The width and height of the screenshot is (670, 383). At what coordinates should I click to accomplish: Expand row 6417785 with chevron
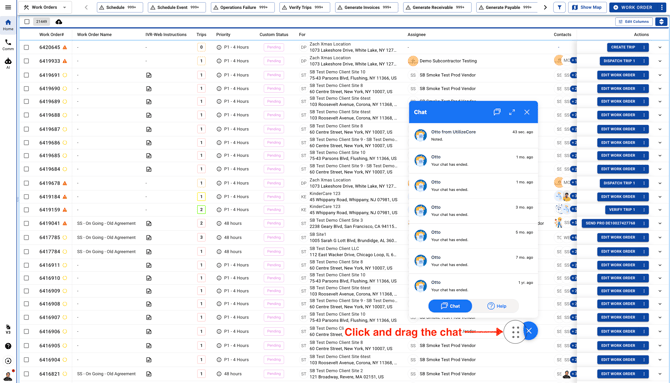coord(660,237)
